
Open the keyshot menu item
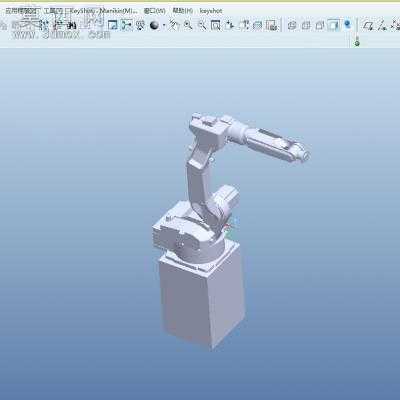(x=211, y=11)
